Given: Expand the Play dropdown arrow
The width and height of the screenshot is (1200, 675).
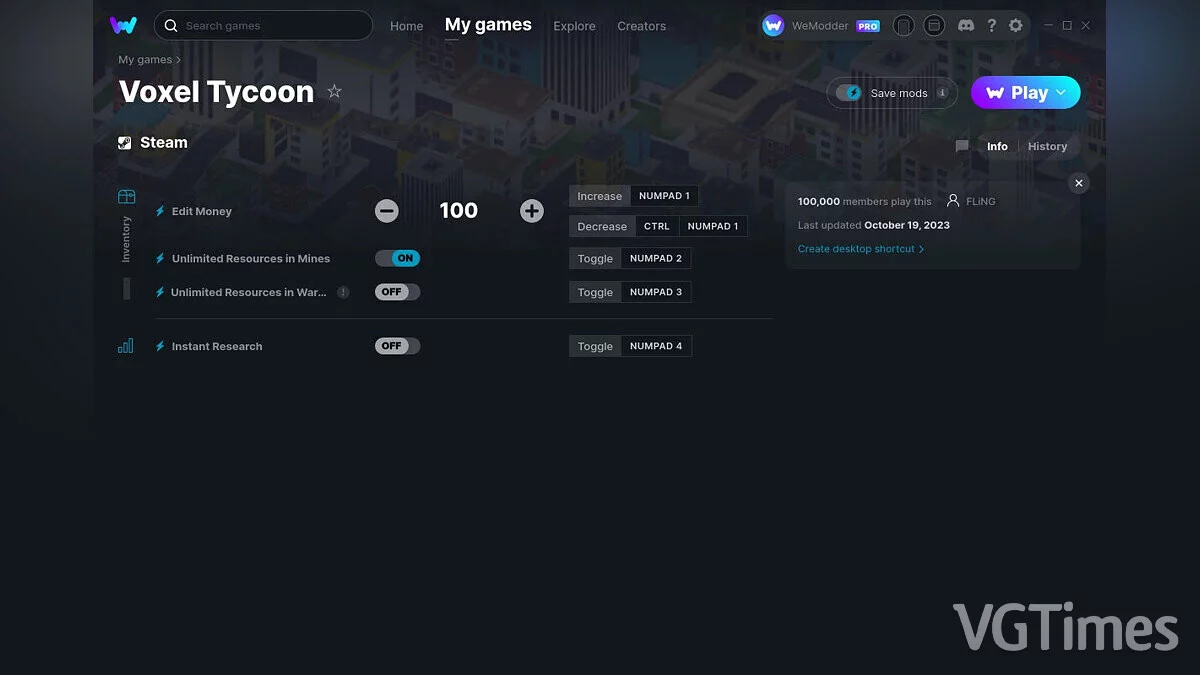Looking at the screenshot, I should coord(1061,93).
